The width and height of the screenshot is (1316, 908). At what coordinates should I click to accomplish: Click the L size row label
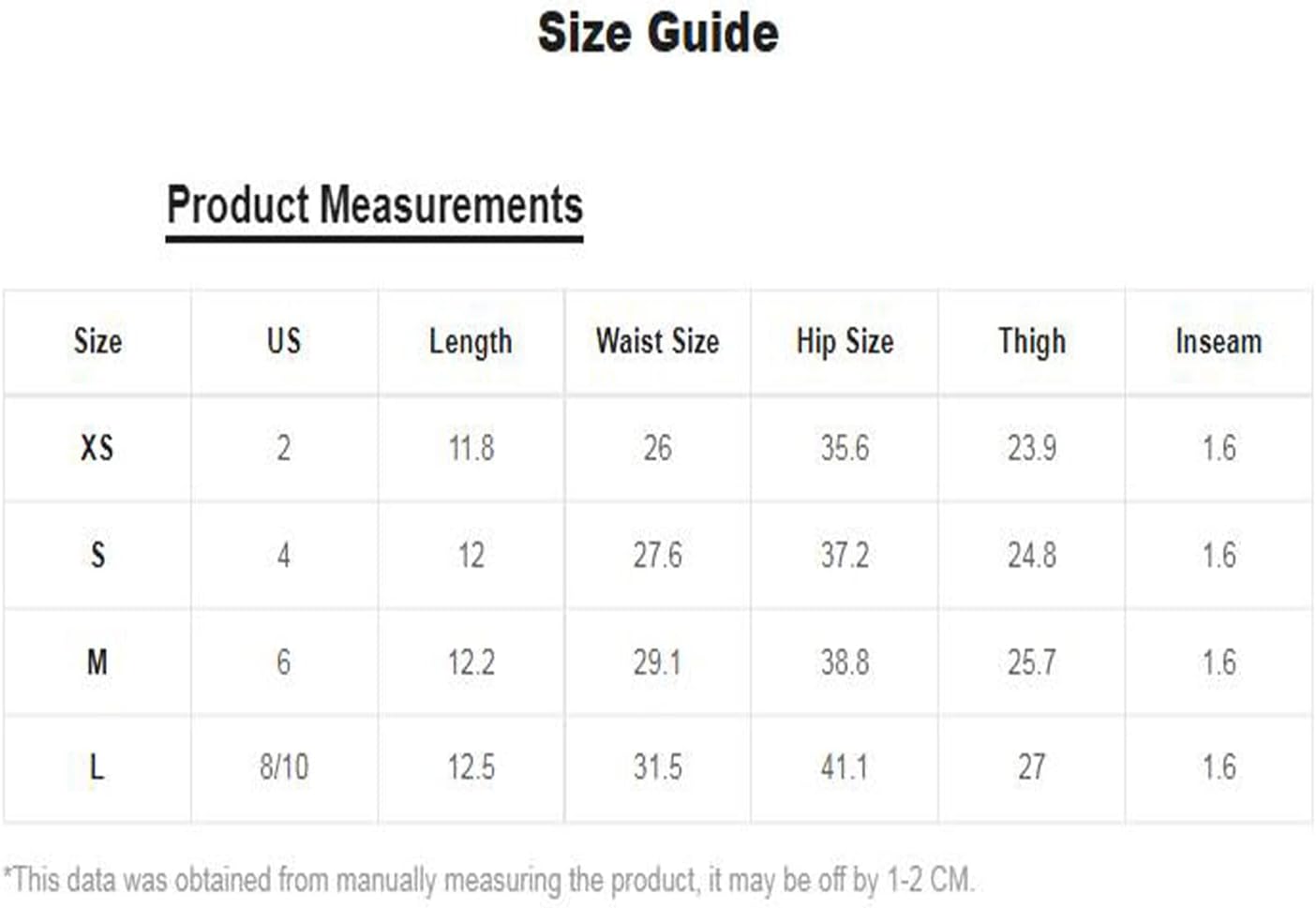coord(97,767)
